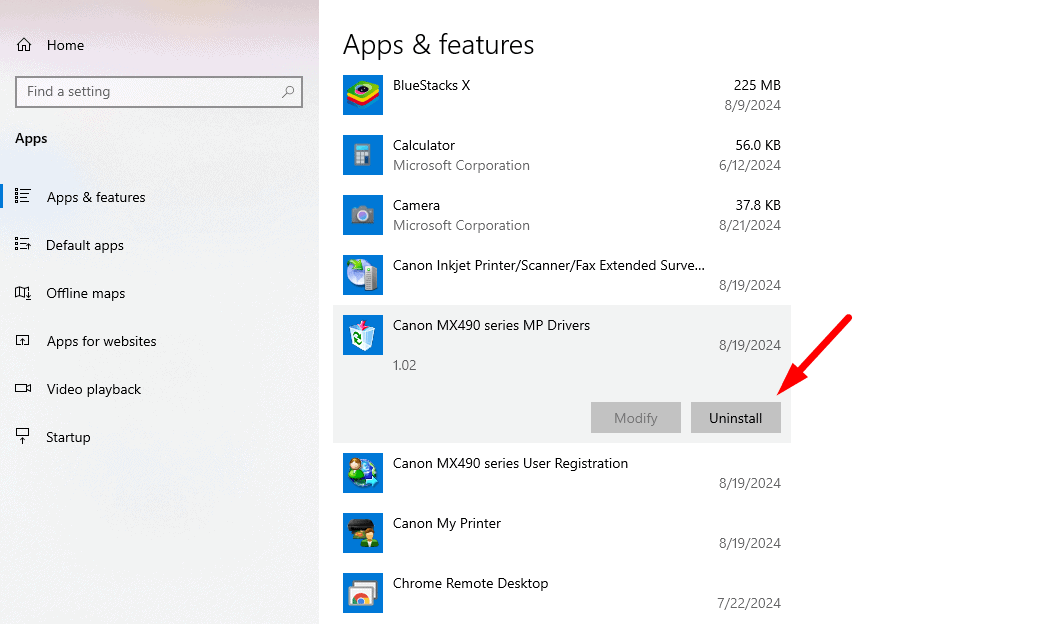
Task: Click the Apps section heading in sidebar
Action: pyautogui.click(x=31, y=139)
